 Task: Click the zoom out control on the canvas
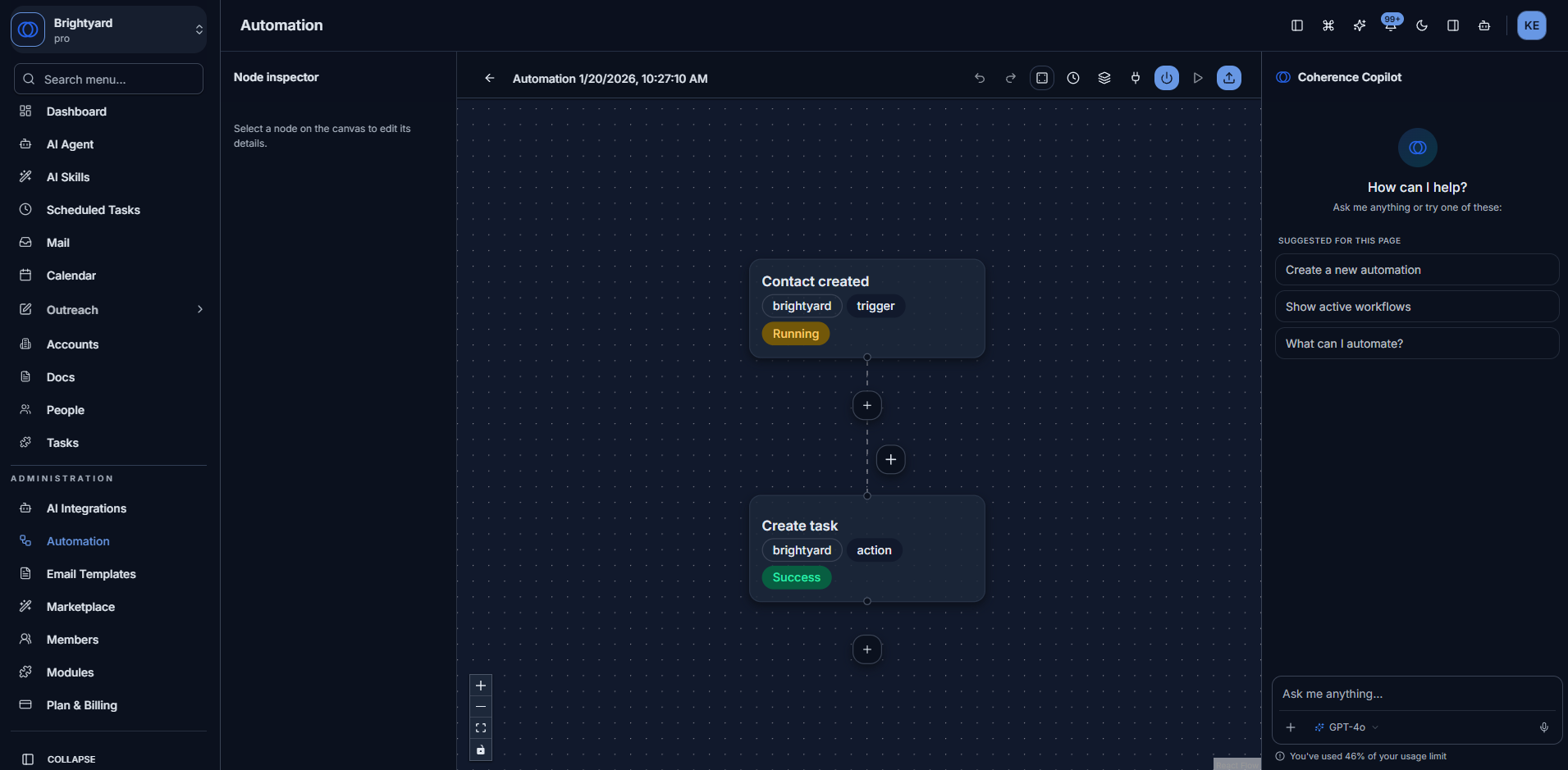(x=481, y=707)
